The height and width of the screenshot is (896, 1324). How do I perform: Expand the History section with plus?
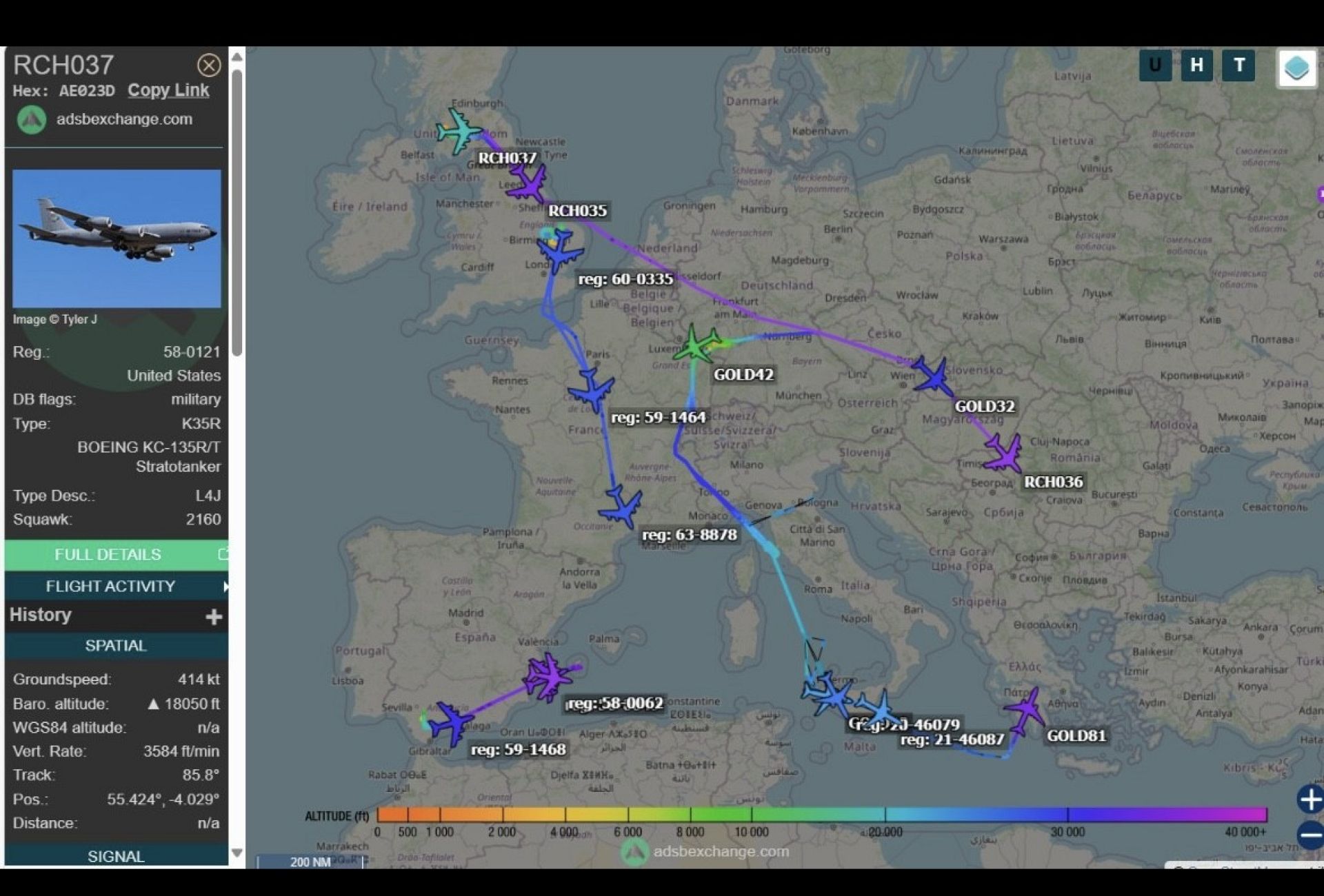[213, 616]
